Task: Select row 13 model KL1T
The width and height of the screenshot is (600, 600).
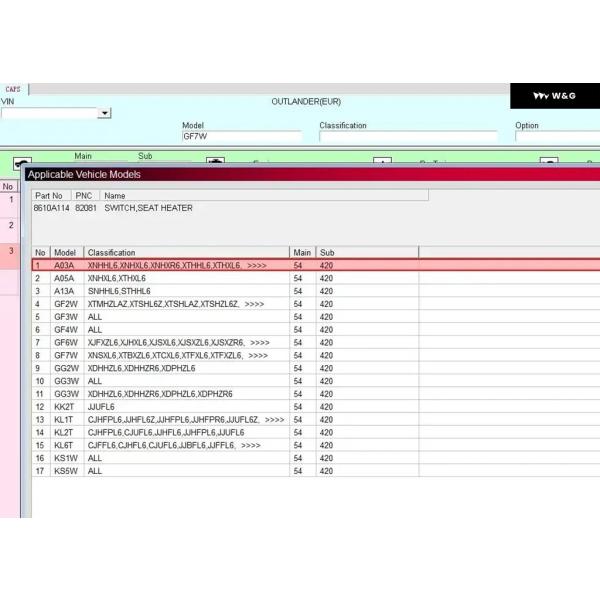Action: click(x=63, y=420)
